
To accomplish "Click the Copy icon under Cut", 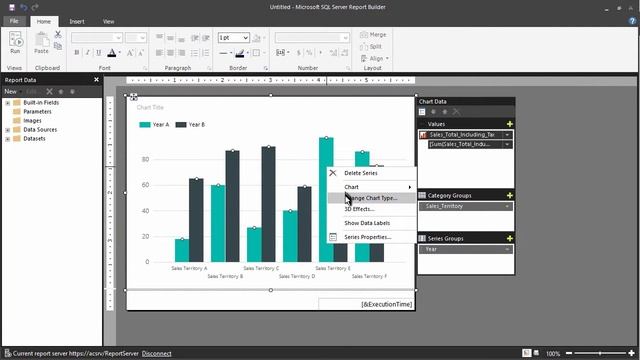I will [58, 46].
